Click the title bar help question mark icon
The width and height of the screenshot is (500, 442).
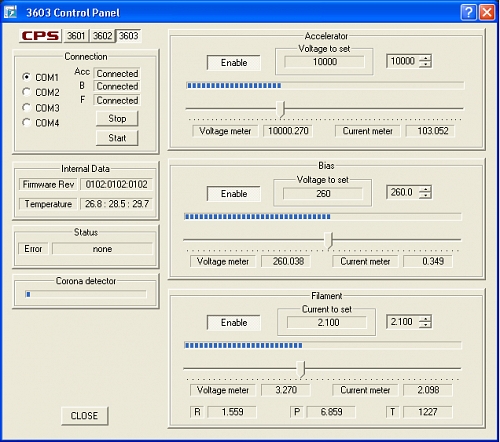[469, 12]
